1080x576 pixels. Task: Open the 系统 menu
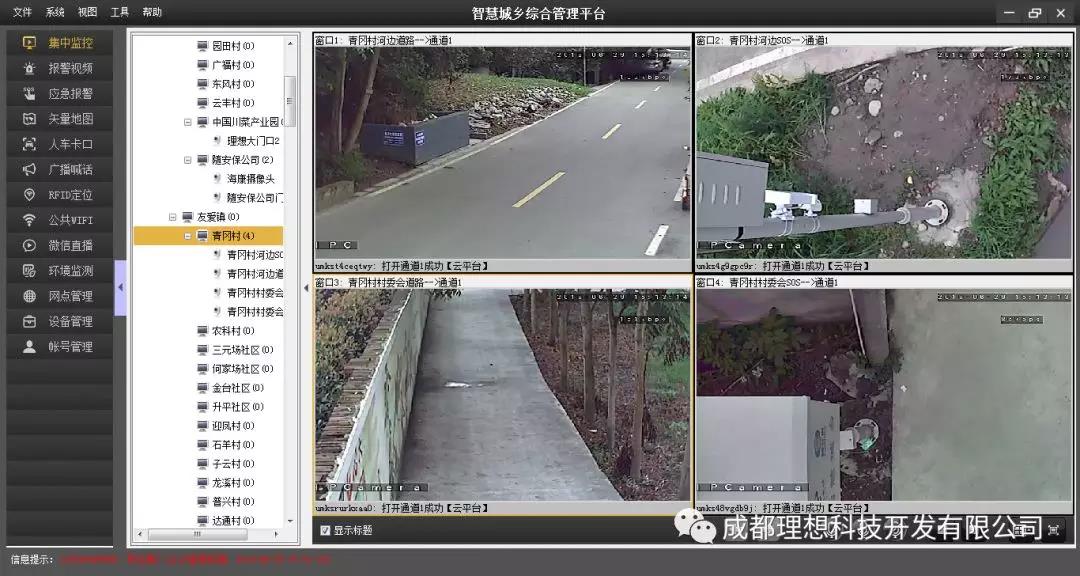click(x=55, y=13)
